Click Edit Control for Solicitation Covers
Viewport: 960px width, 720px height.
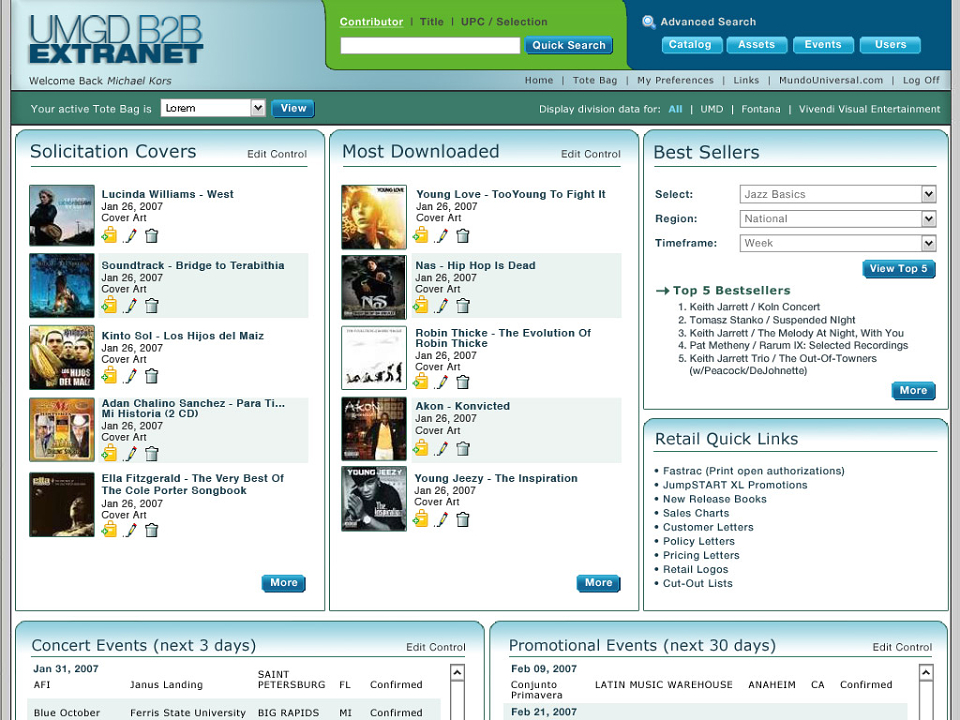(x=277, y=154)
